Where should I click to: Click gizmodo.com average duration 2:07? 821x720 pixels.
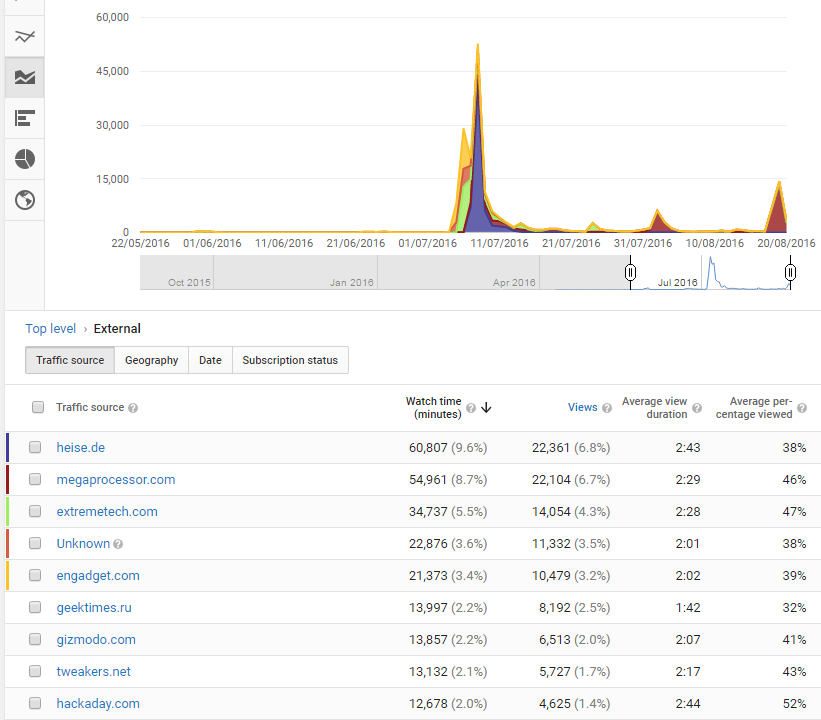click(687, 640)
